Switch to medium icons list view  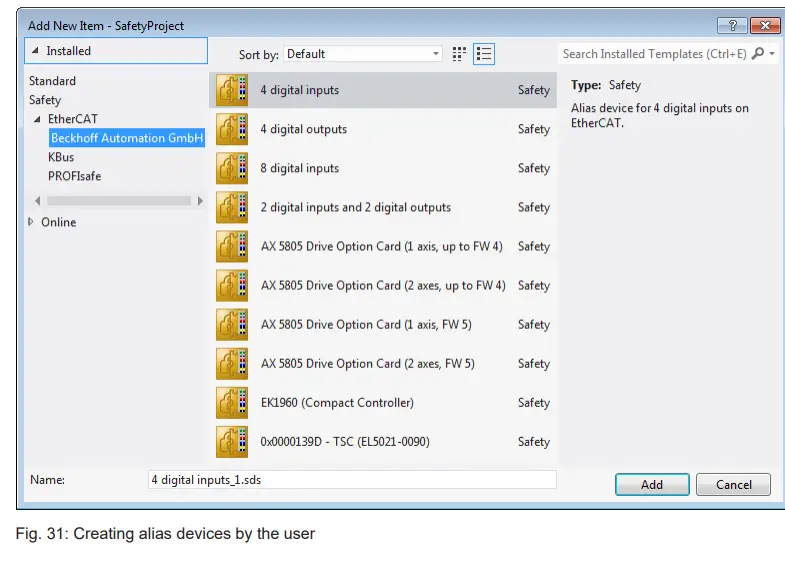[x=484, y=54]
